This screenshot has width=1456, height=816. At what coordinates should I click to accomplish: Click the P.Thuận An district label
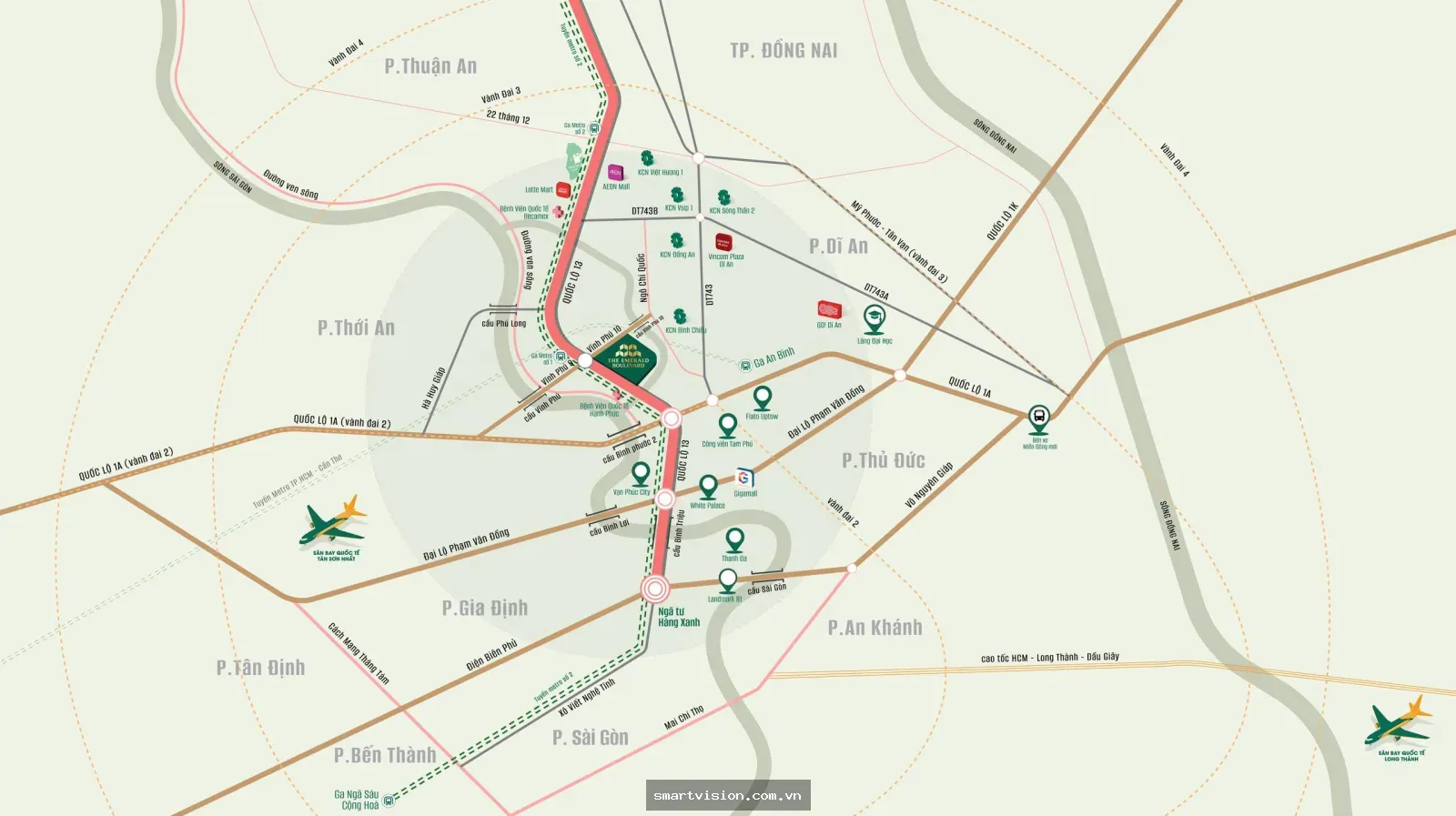point(430,66)
